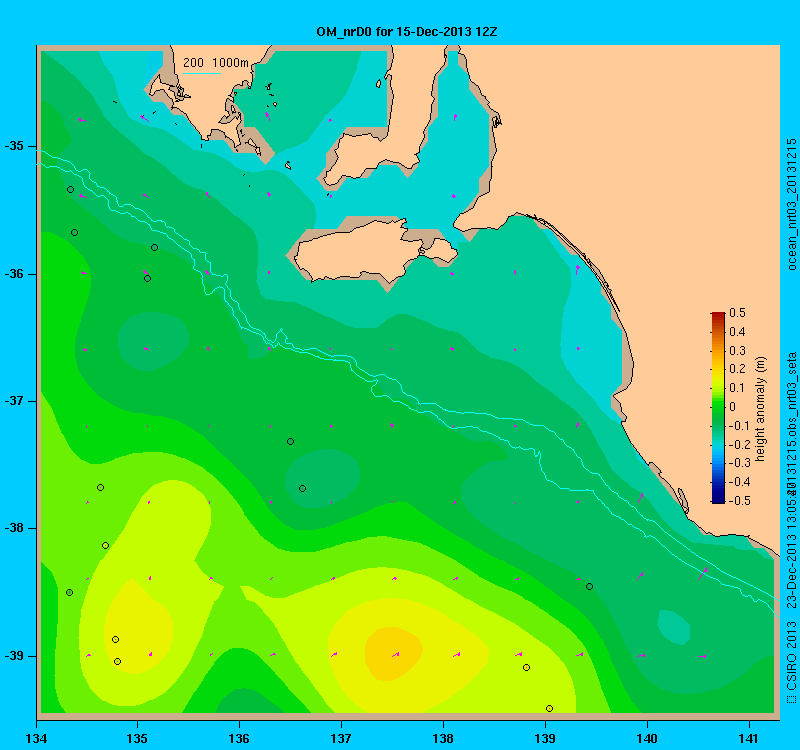The width and height of the screenshot is (800, 750).
Task: Click the vertical "23-Dec-2013 13:05" timestamp text
Action: 791,555
